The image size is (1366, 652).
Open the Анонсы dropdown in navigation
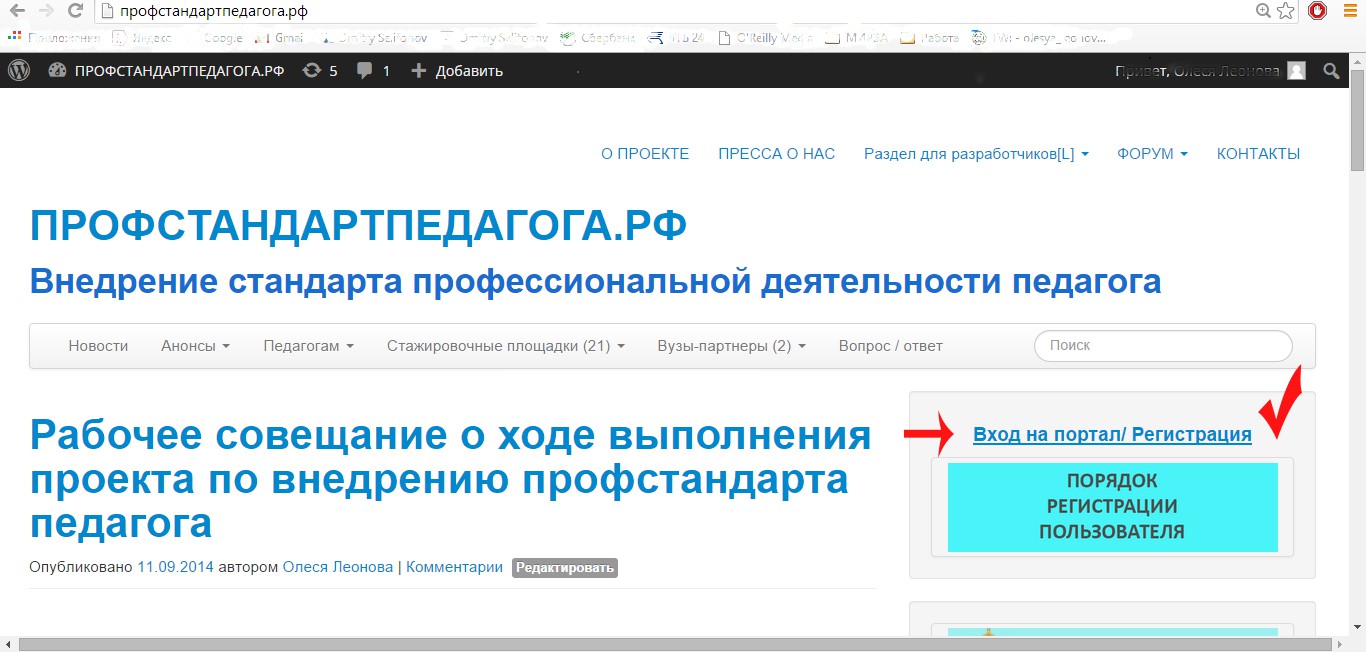pyautogui.click(x=195, y=346)
